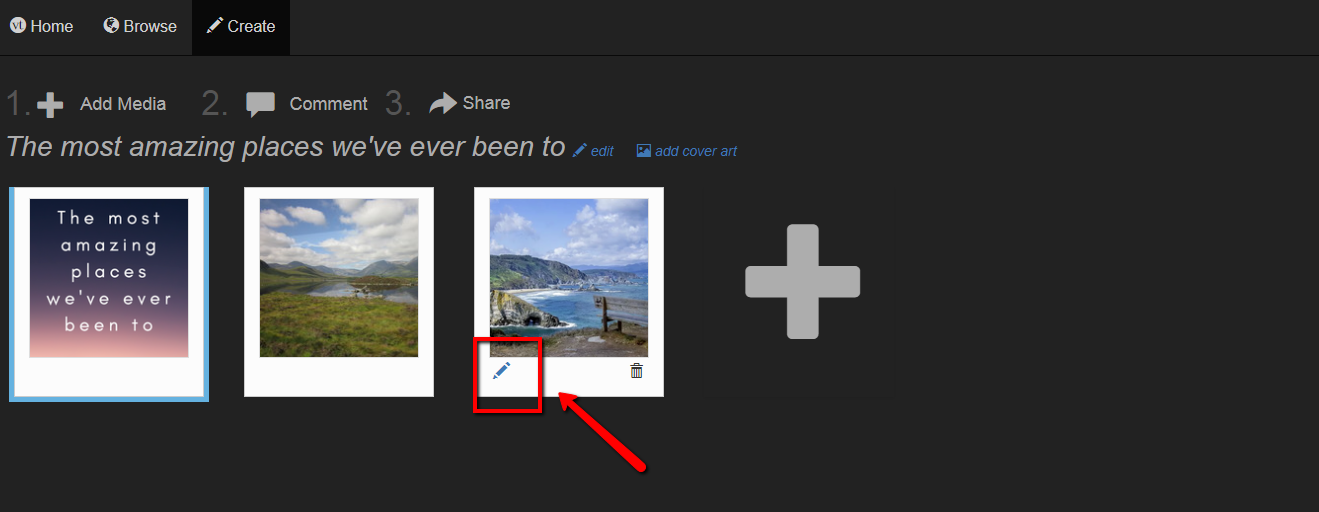This screenshot has width=1319, height=512.
Task: Click the Share arrow icon
Action: coord(443,103)
